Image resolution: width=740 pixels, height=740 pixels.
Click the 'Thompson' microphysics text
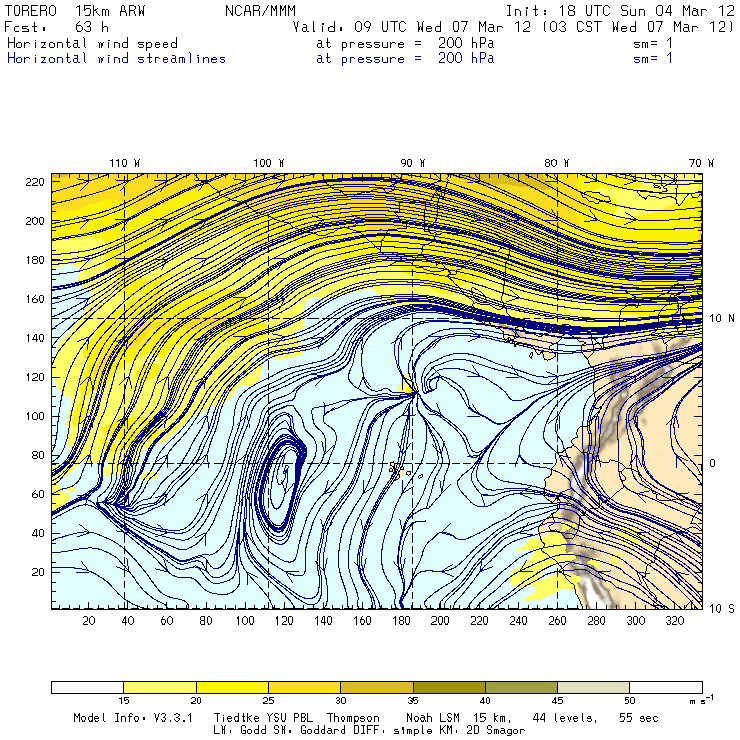point(353,718)
